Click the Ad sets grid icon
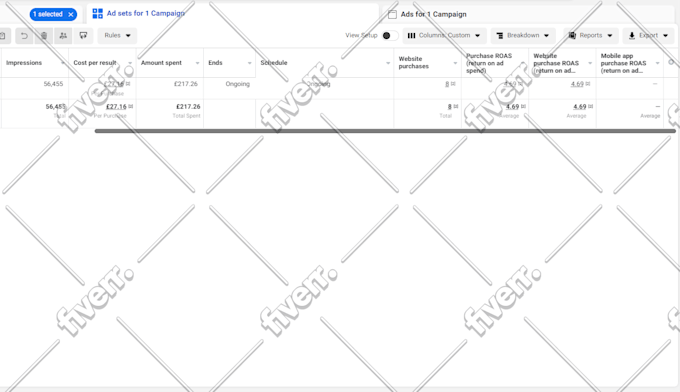Screen dimensions: 680x392 [98, 13]
